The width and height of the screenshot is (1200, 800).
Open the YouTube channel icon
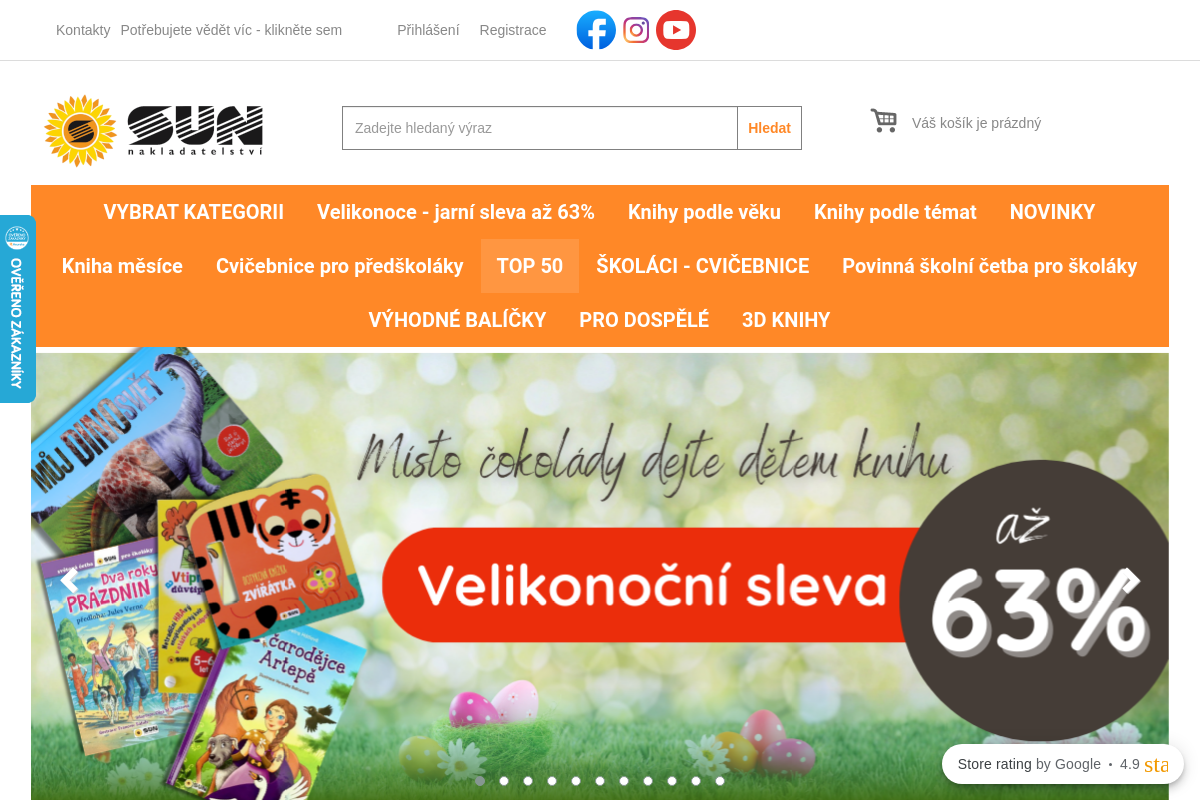[676, 30]
